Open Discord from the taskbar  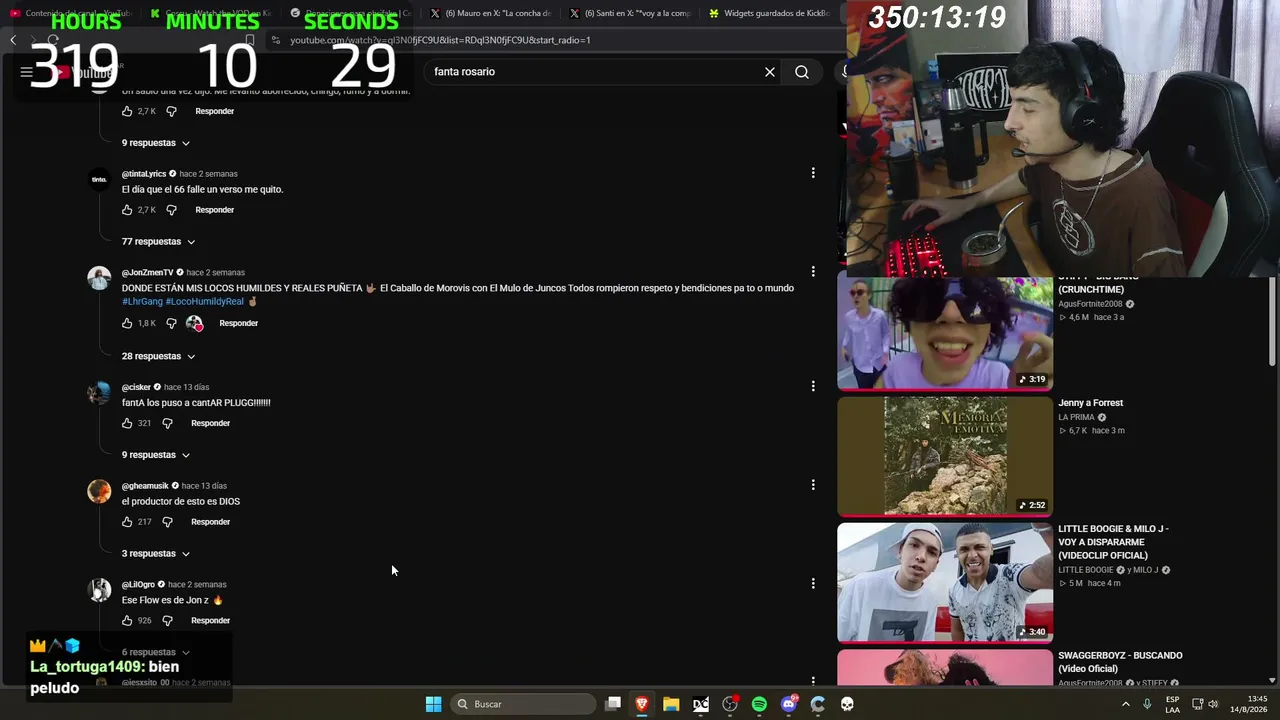tap(789, 704)
